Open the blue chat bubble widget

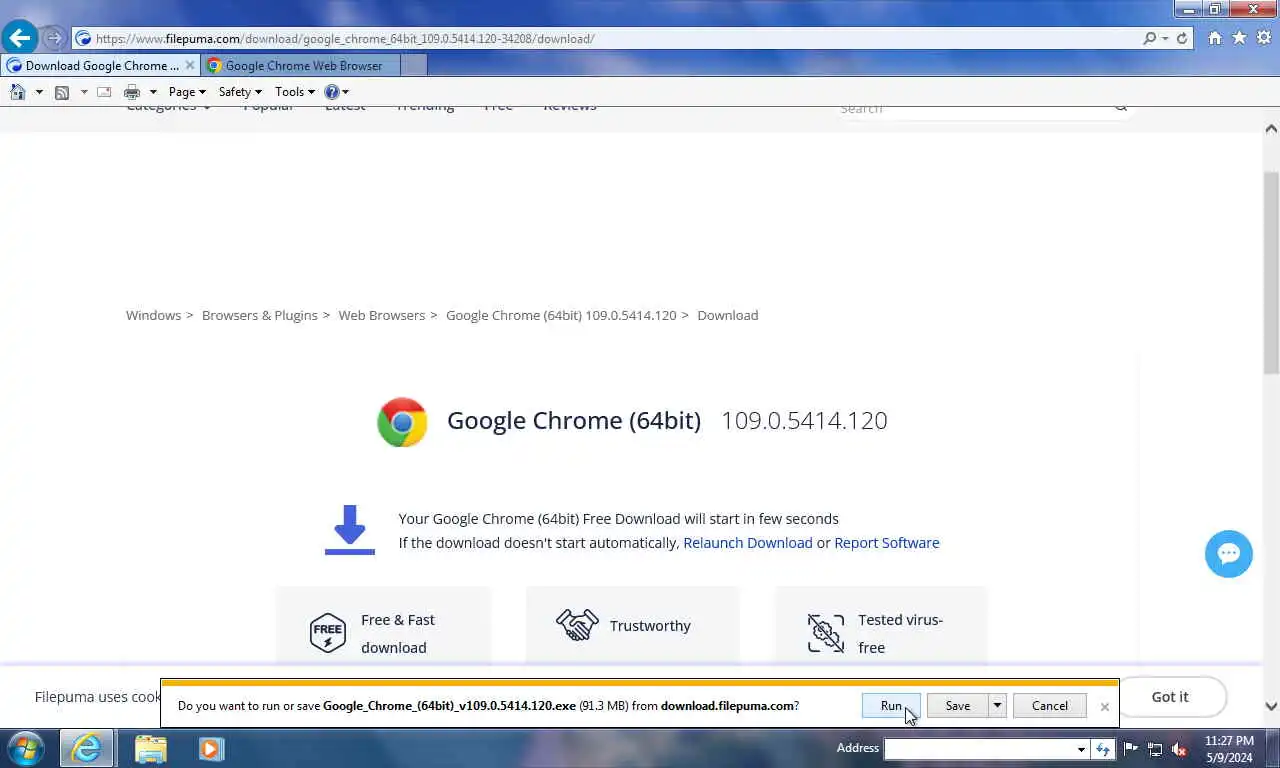tap(1229, 554)
